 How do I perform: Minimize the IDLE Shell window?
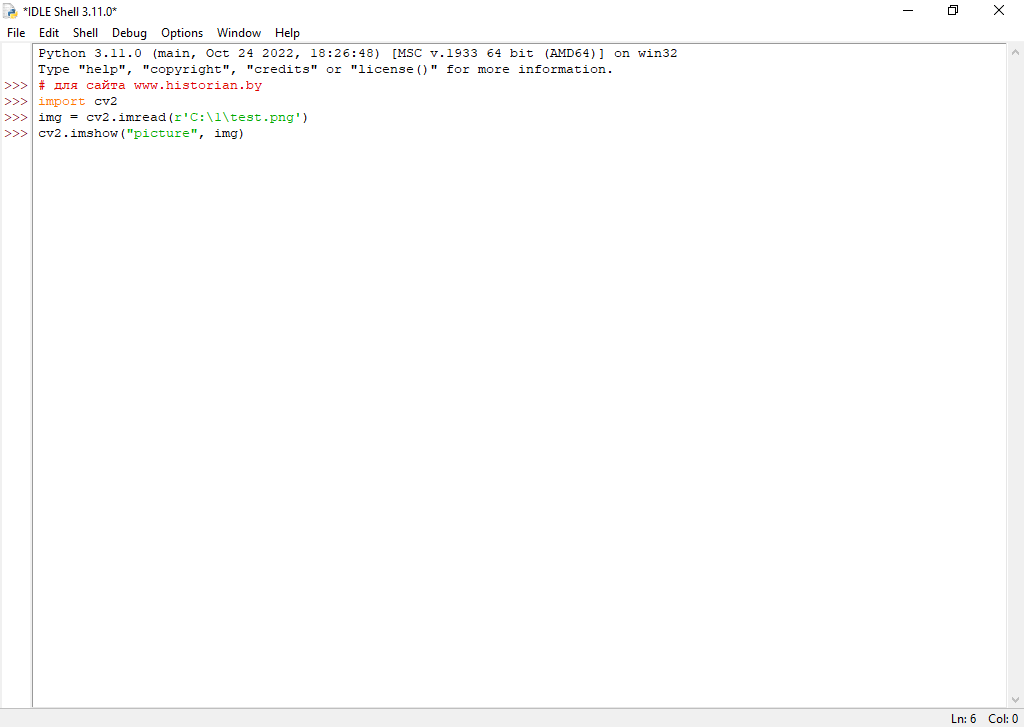[x=908, y=11]
